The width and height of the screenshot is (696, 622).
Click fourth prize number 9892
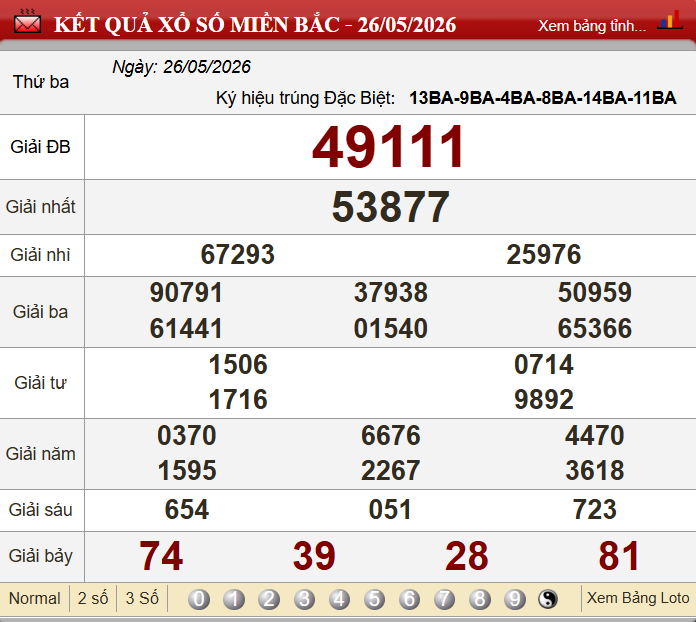544,399
